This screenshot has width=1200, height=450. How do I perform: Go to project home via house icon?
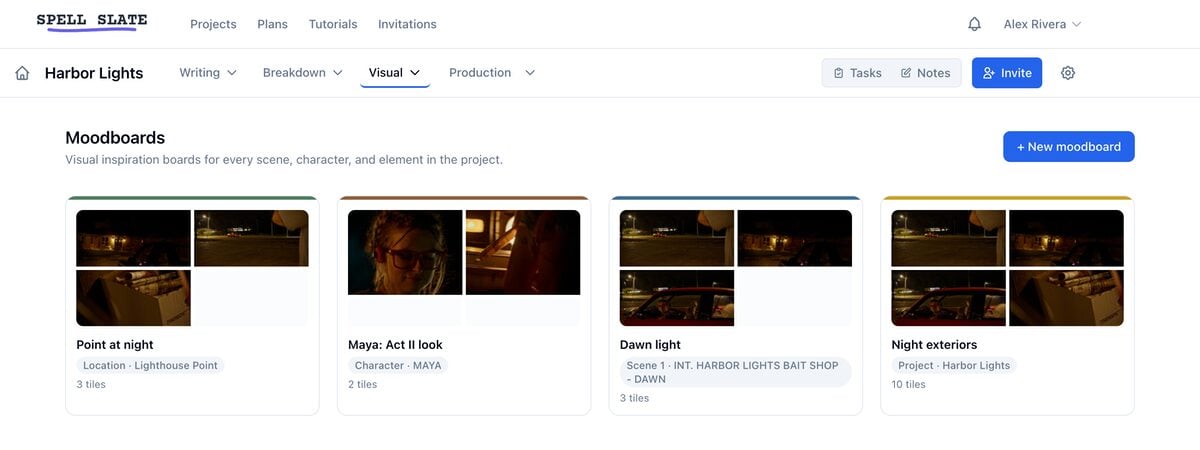(x=22, y=73)
